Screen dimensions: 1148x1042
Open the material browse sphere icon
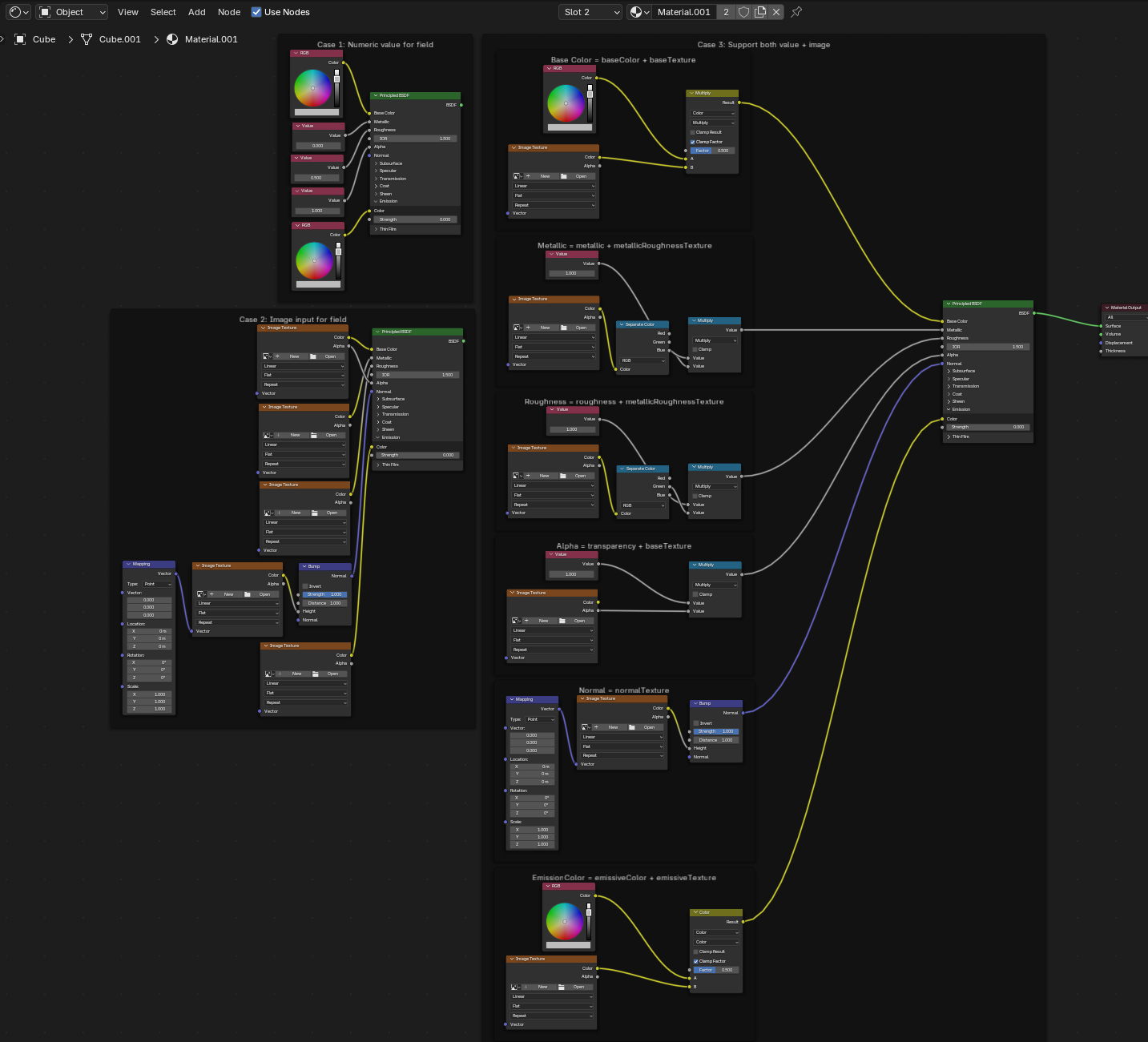click(x=639, y=12)
